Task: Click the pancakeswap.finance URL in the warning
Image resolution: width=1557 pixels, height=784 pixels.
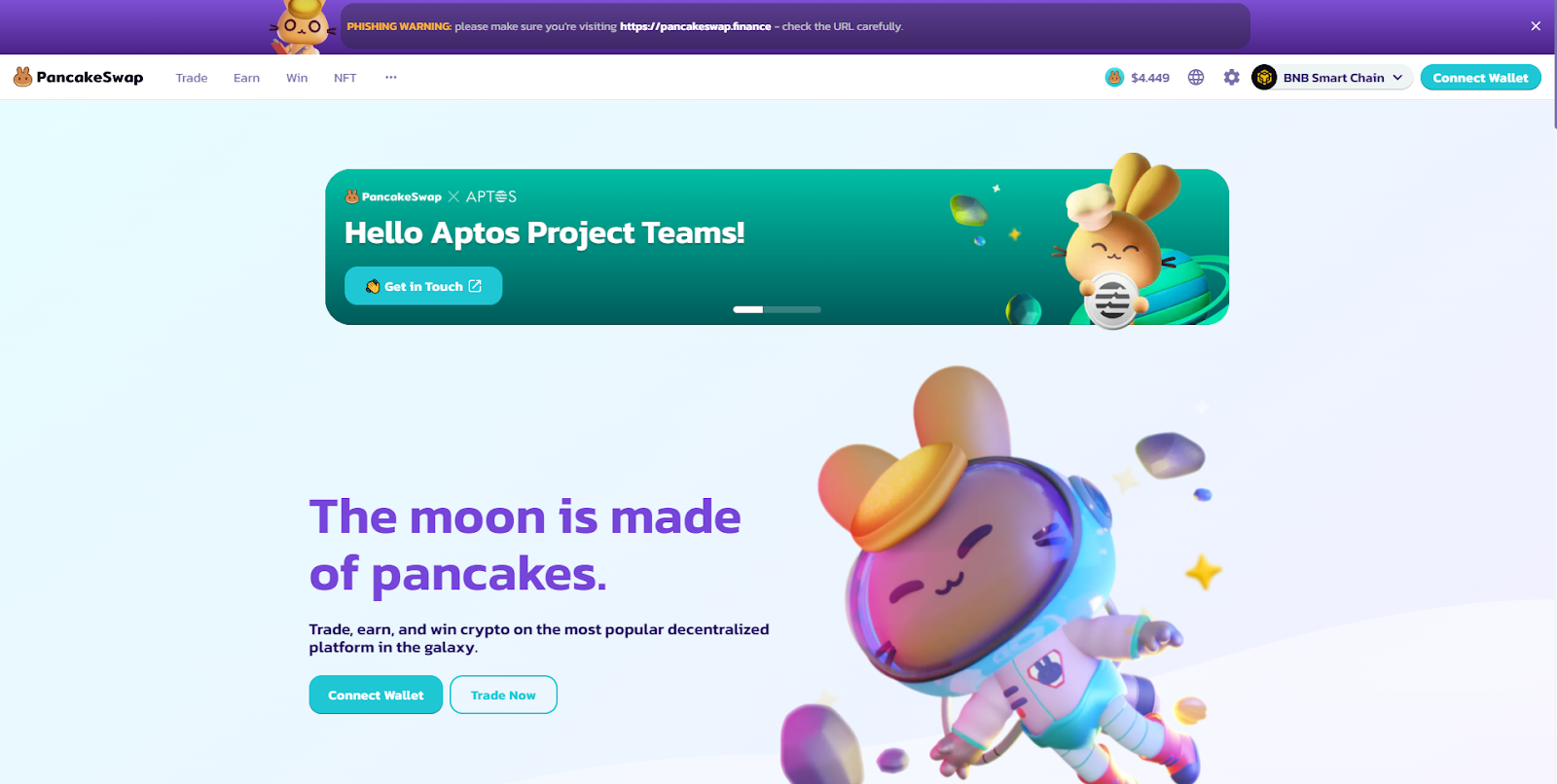Action: pyautogui.click(x=695, y=26)
